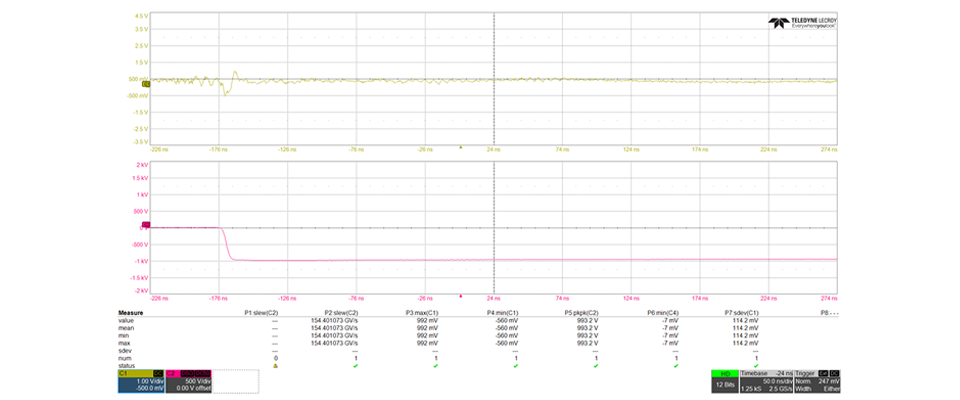
Task: Click the P1 num cell showing 0
Action: tap(276, 358)
